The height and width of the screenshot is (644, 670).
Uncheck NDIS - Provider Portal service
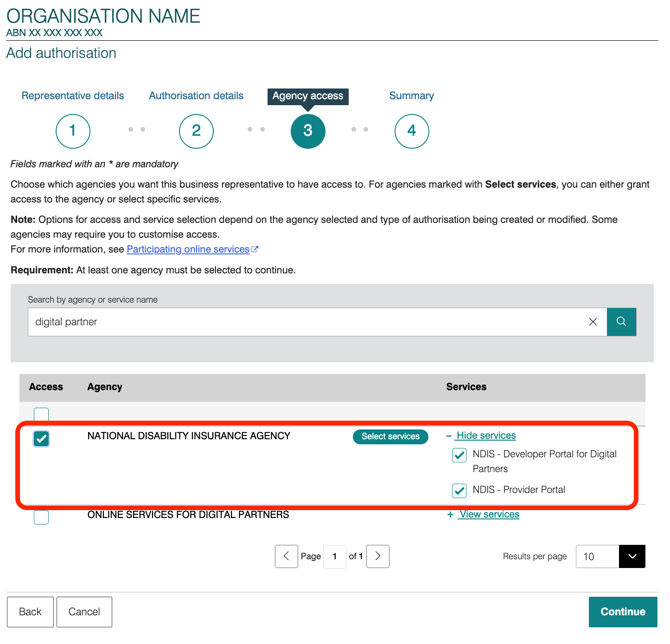(459, 490)
